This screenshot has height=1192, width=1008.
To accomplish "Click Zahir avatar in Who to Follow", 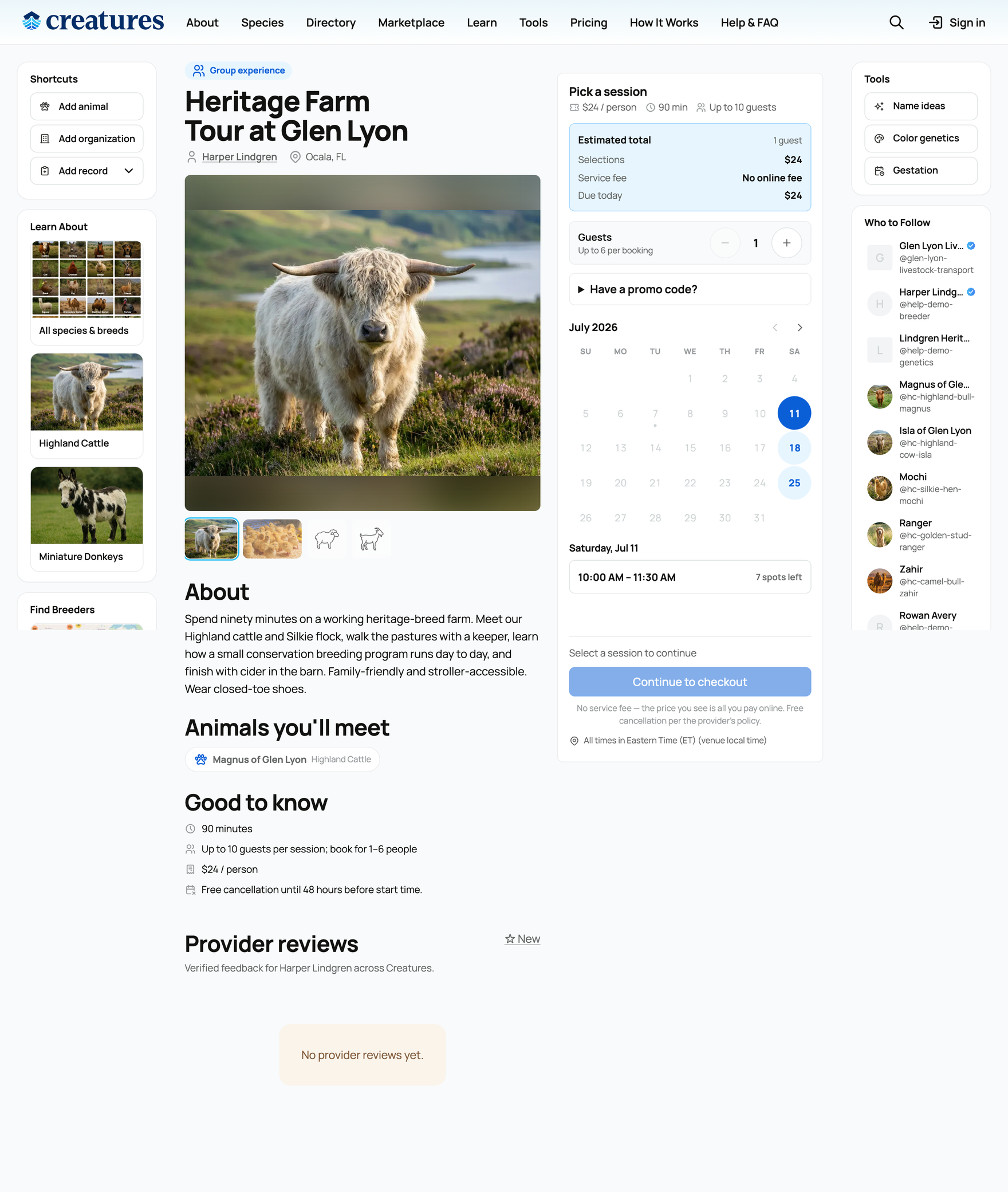I will [x=880, y=581].
